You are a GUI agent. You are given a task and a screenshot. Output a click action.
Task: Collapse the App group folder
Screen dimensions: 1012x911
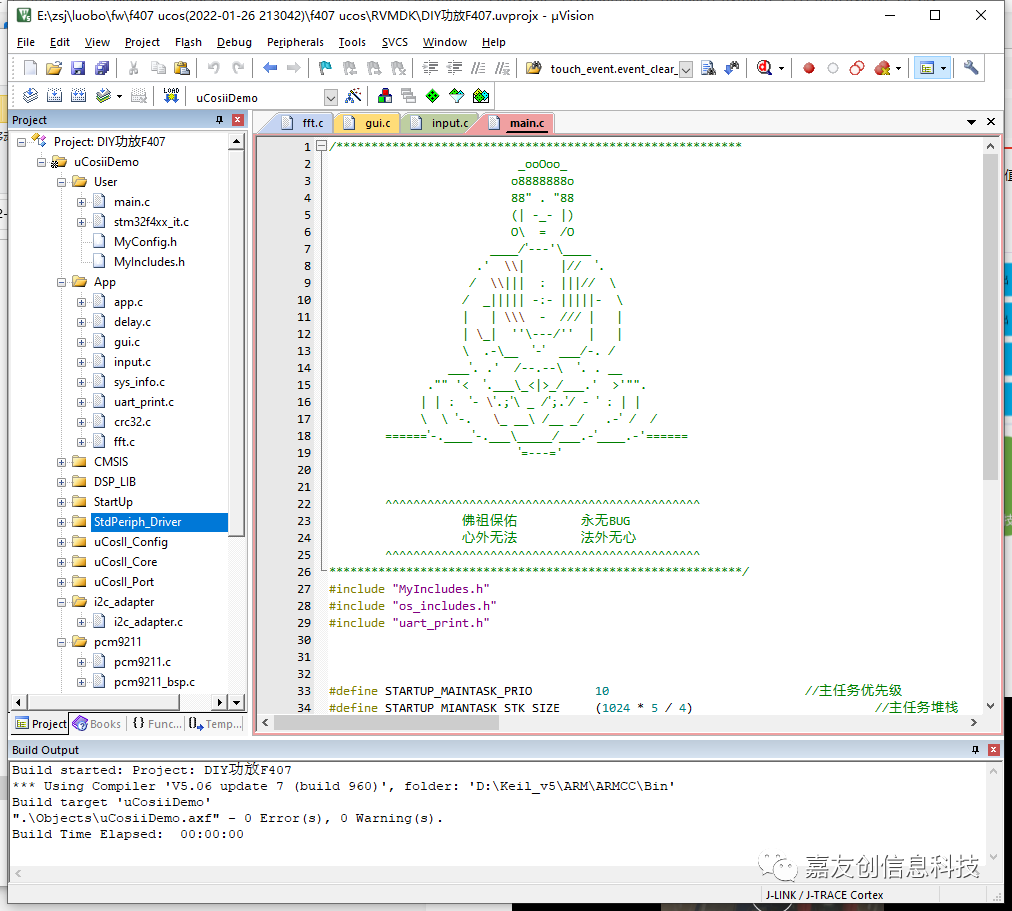pos(61,282)
